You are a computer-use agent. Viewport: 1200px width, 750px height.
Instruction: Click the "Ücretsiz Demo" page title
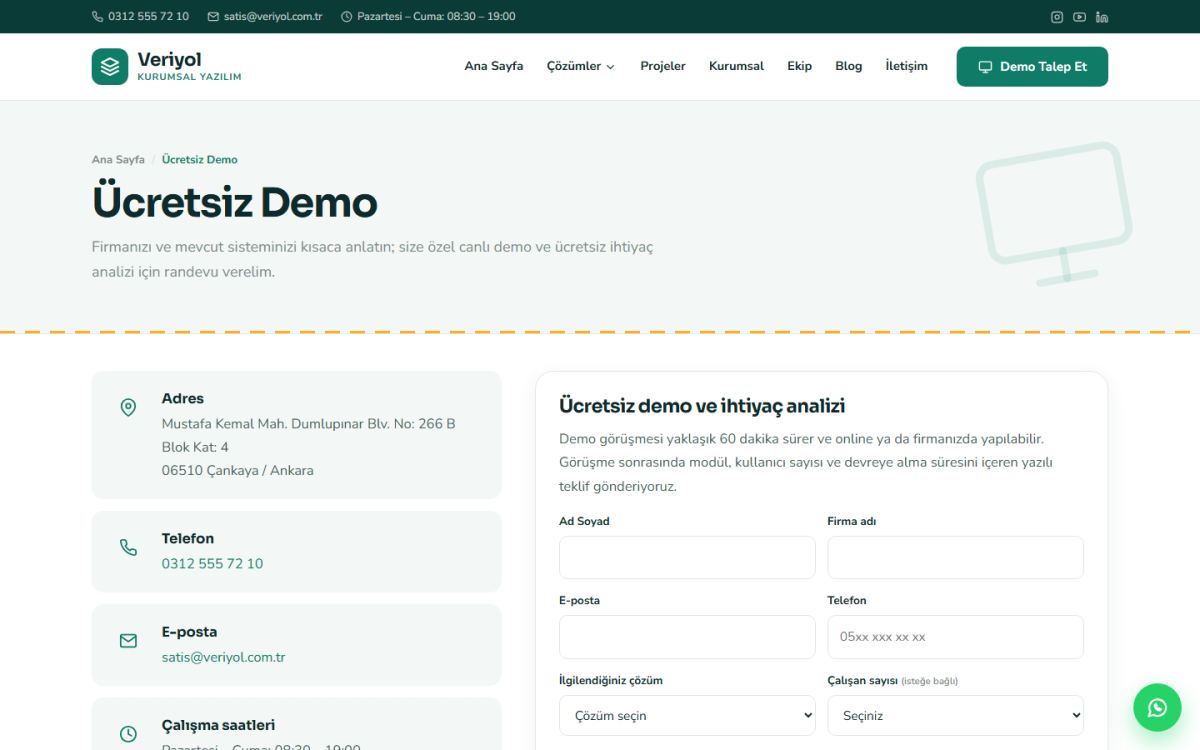pos(235,202)
